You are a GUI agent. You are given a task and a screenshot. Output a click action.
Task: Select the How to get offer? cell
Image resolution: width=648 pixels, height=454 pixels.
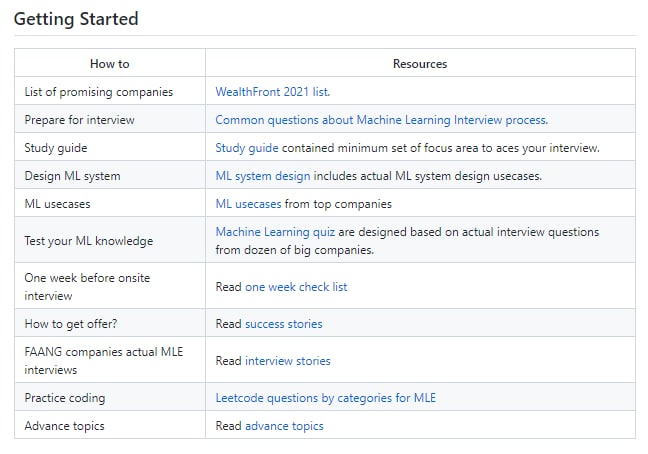point(74,323)
